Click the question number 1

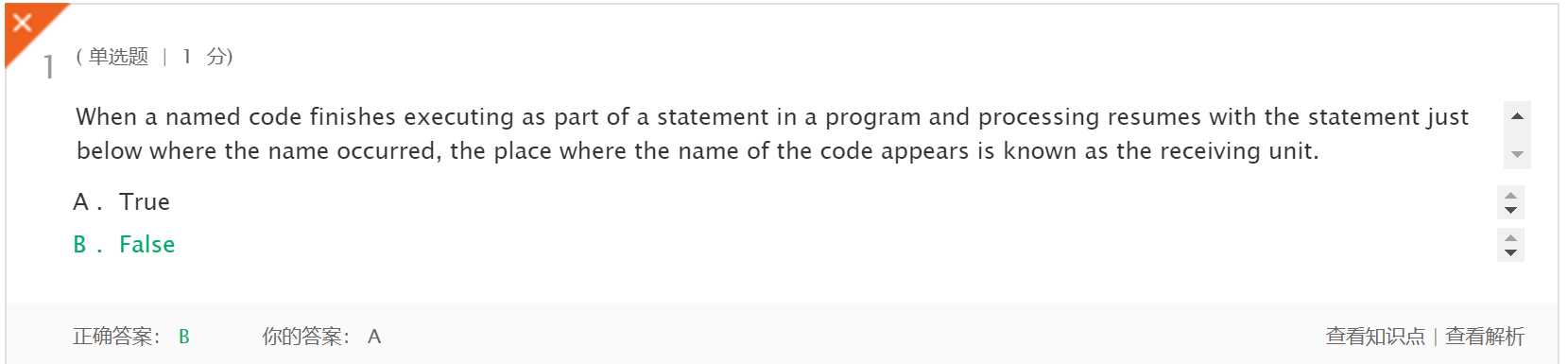pyautogui.click(x=48, y=67)
